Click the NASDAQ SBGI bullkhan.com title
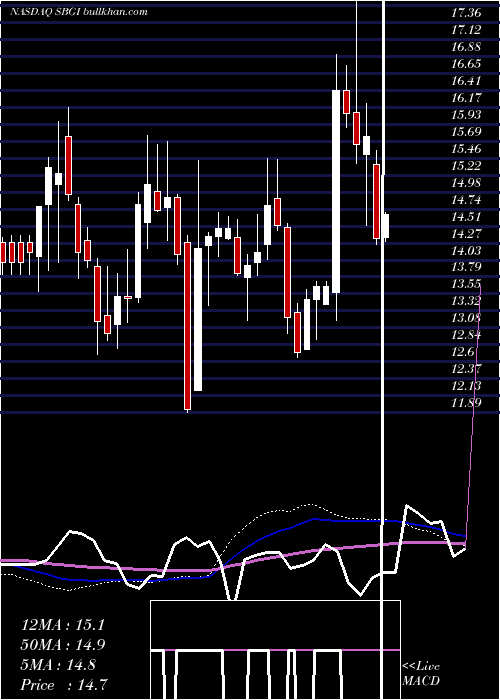Image resolution: width=500 pixels, height=700 pixels. point(79,11)
